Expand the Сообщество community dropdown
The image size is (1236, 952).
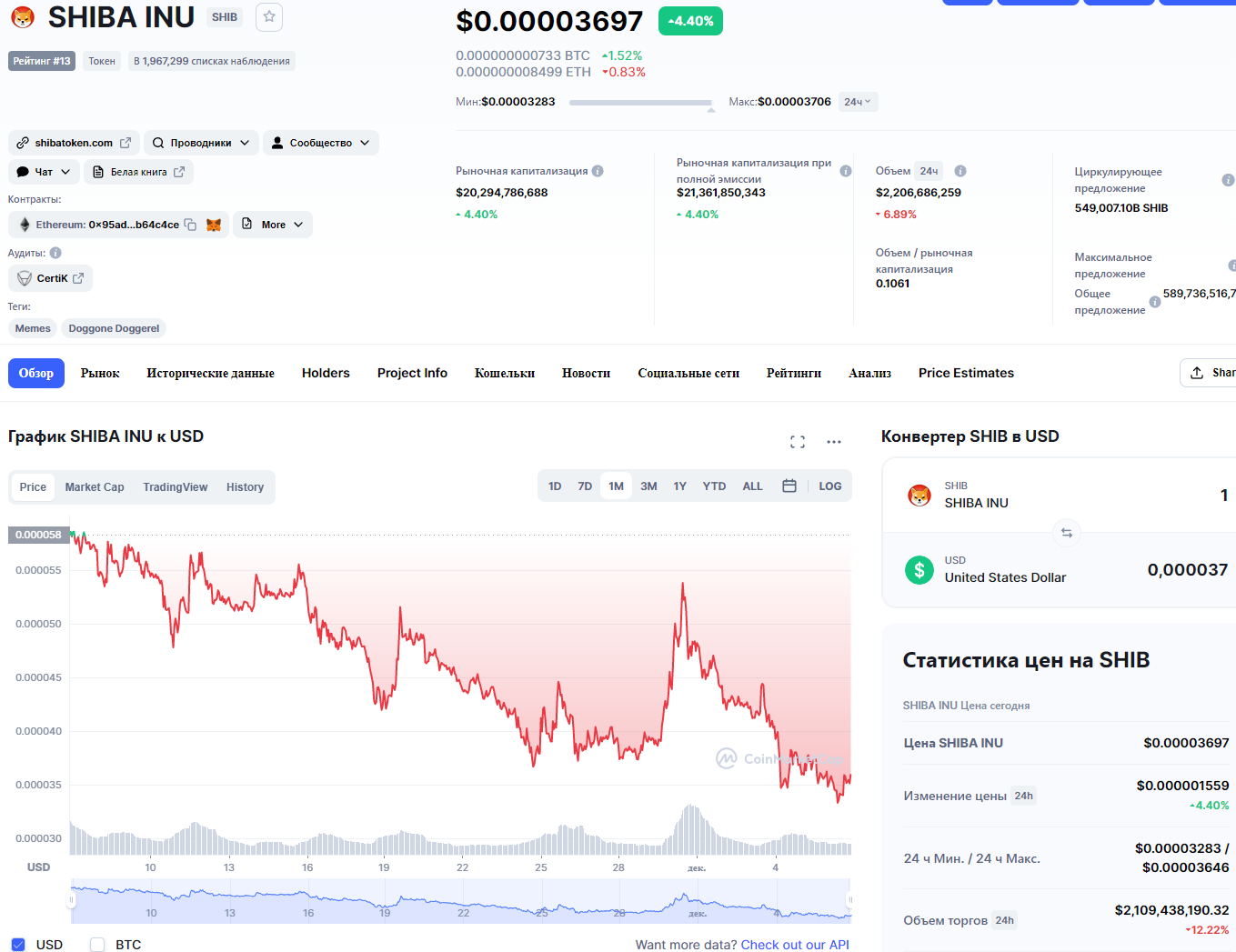(321, 143)
